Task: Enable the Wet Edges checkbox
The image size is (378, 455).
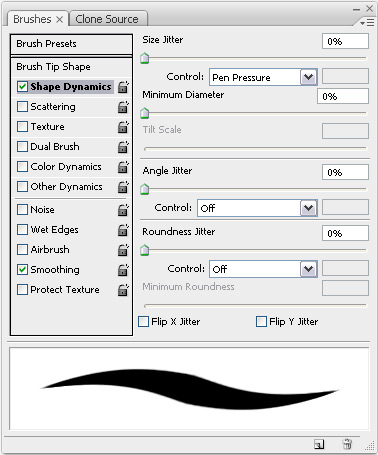Action: (x=22, y=230)
